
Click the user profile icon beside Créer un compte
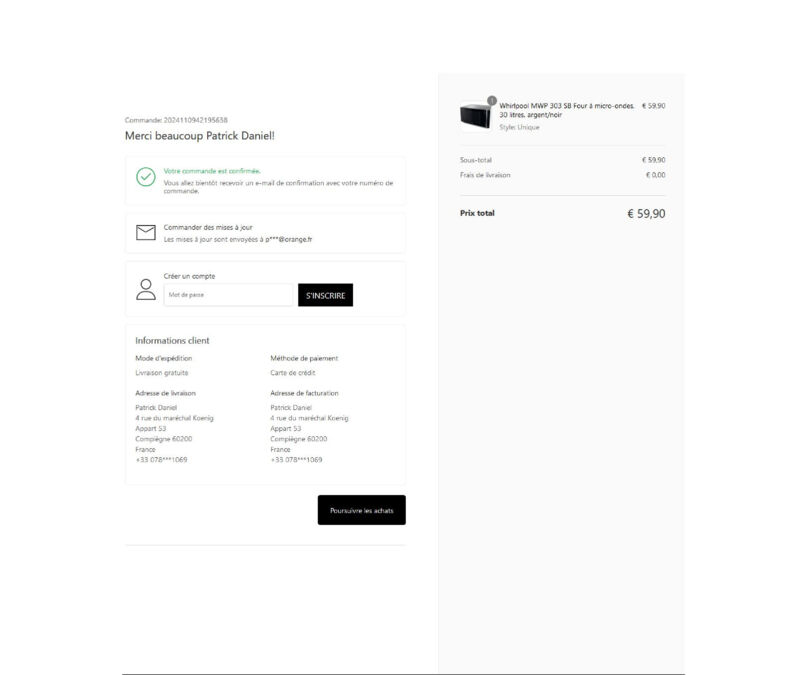point(146,289)
